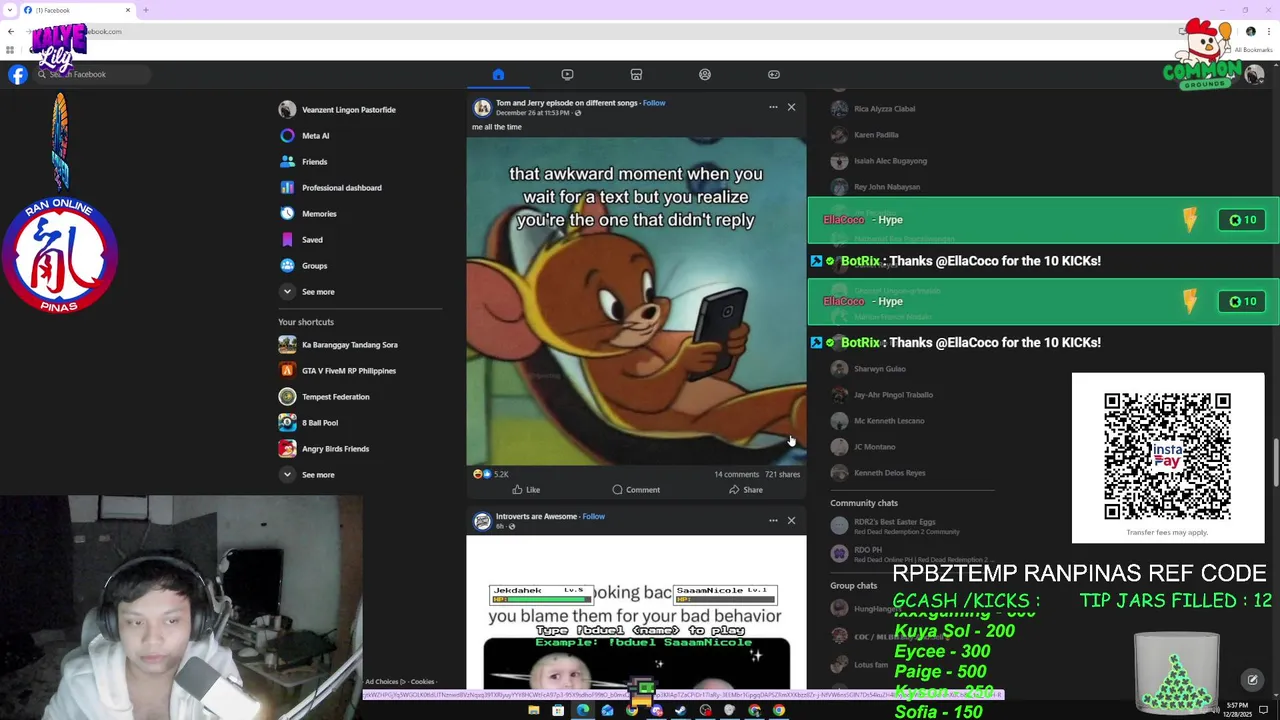This screenshot has width=1280, height=720.
Task: Open the Facebook Home tab
Action: pos(498,74)
